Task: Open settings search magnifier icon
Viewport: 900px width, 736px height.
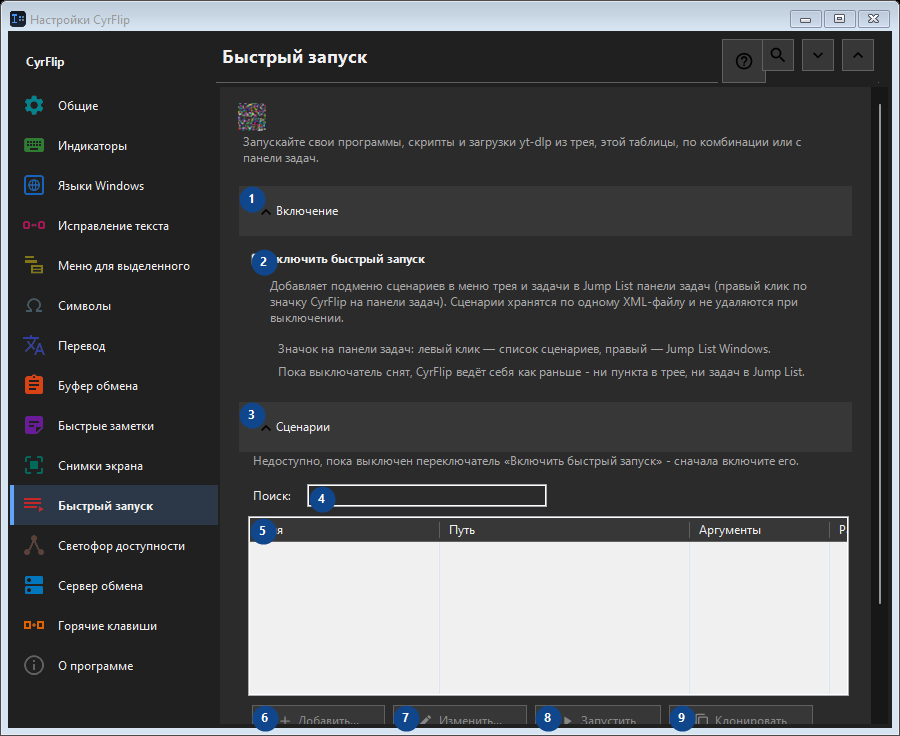Action: click(778, 55)
